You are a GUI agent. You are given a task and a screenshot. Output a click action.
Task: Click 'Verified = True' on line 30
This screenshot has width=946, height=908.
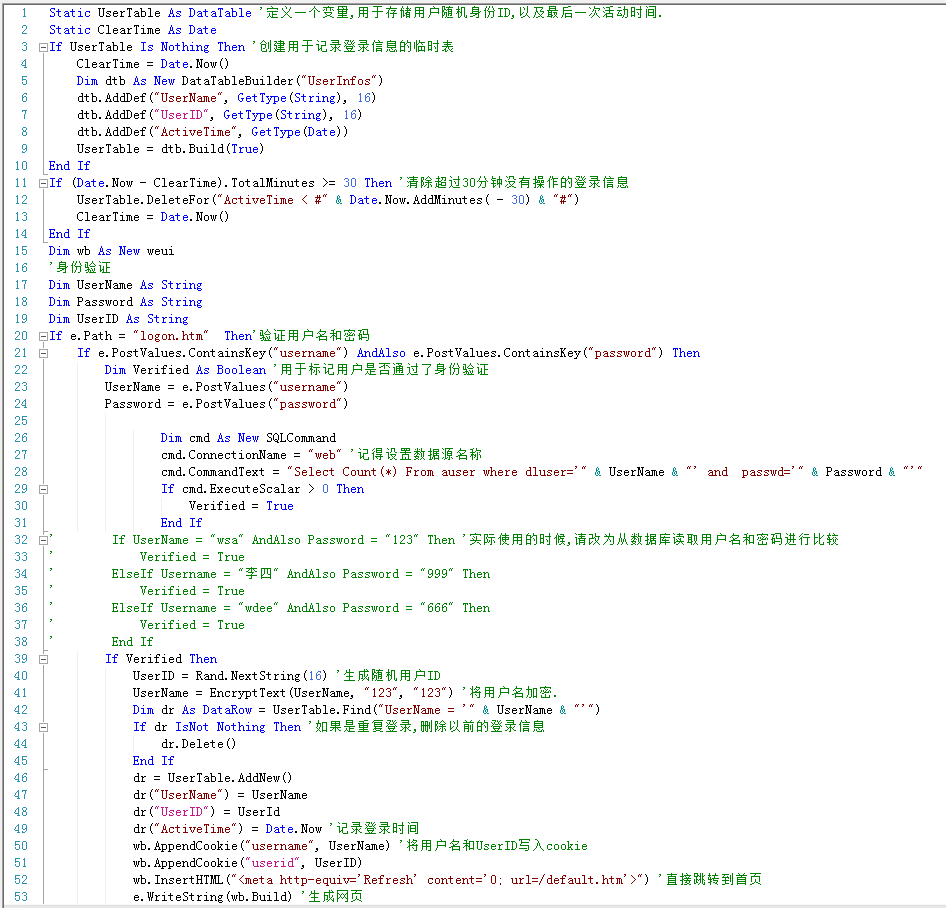(241, 506)
